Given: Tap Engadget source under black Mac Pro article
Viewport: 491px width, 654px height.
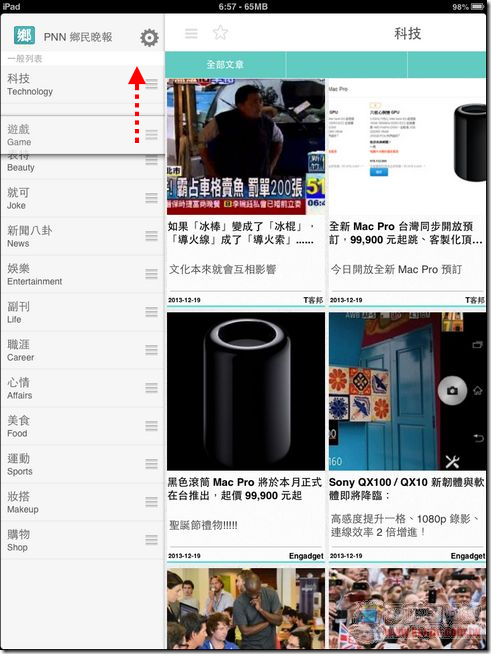Looking at the screenshot, I should (306, 556).
